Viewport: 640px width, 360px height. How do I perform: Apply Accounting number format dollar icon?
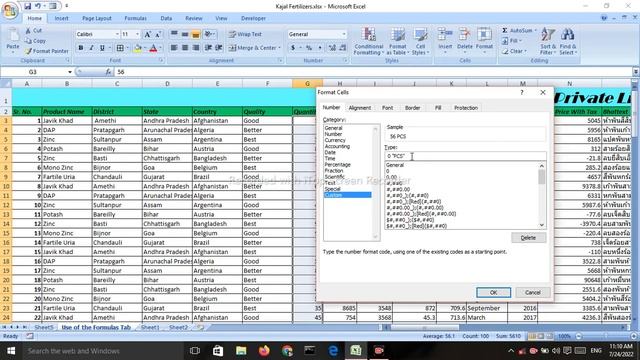(293, 48)
